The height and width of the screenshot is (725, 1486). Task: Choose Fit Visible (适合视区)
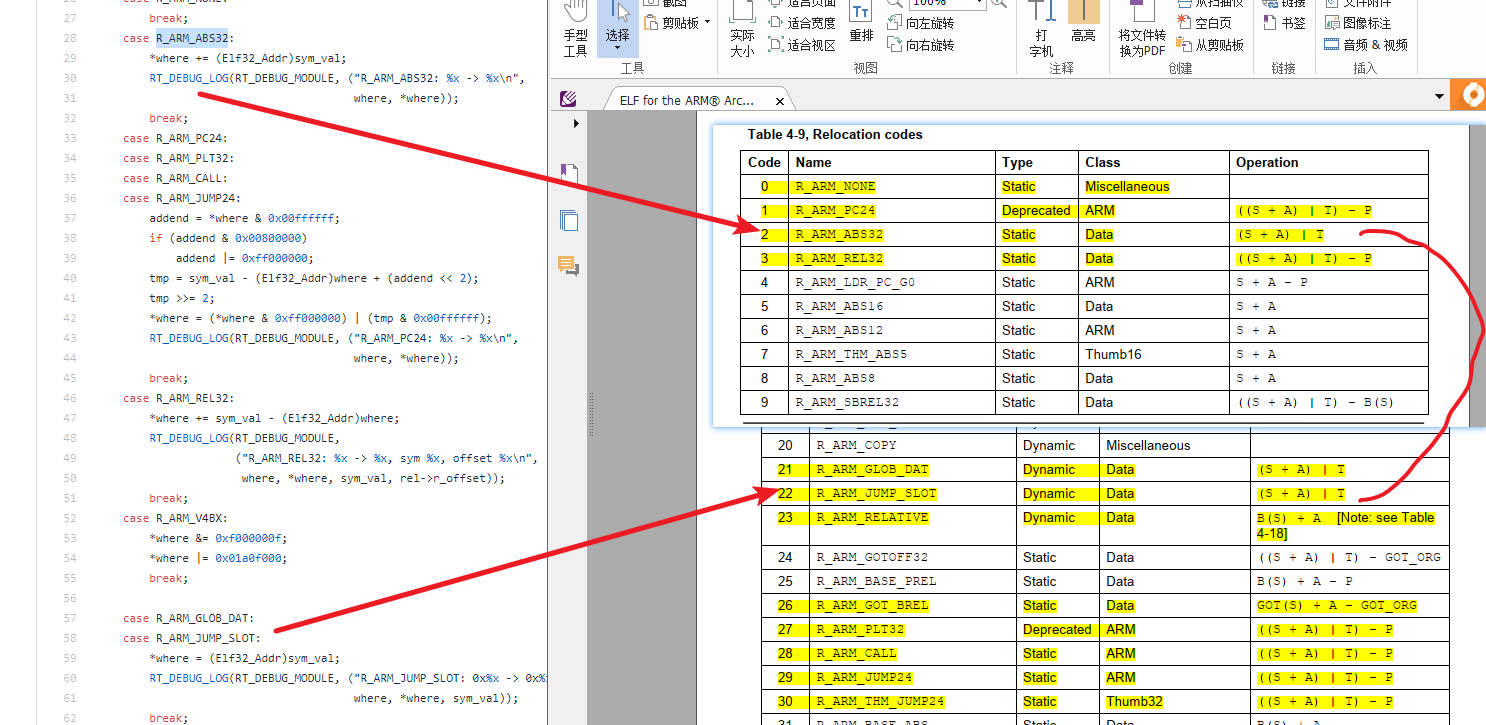pyautogui.click(x=801, y=45)
